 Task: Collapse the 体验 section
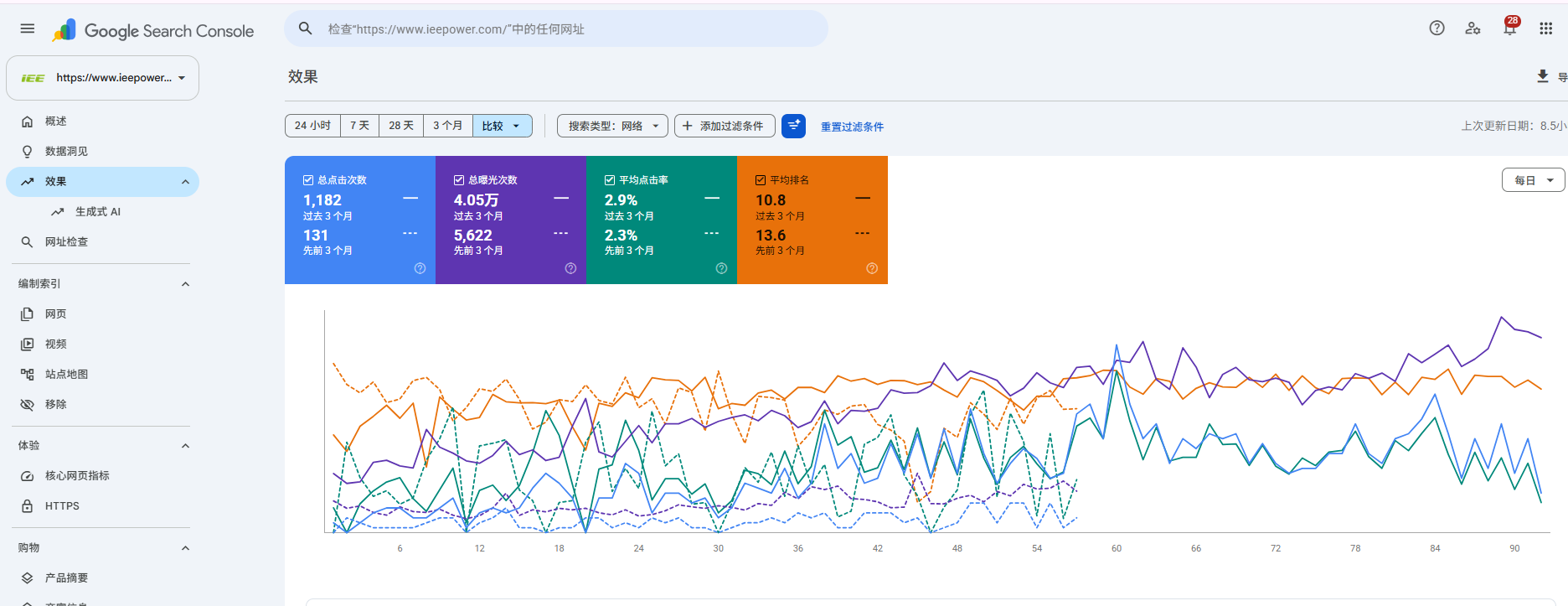tap(185, 446)
